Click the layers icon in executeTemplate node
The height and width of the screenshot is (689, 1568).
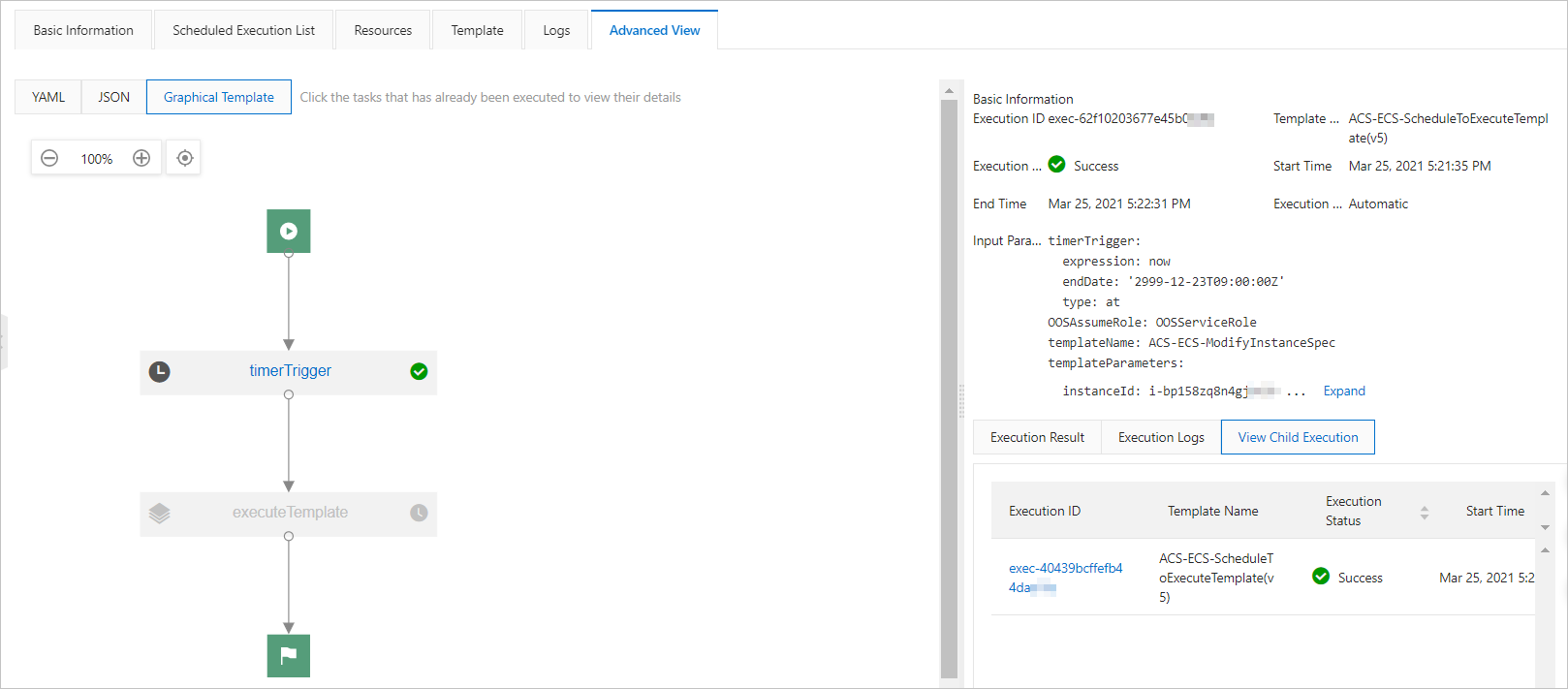click(160, 513)
